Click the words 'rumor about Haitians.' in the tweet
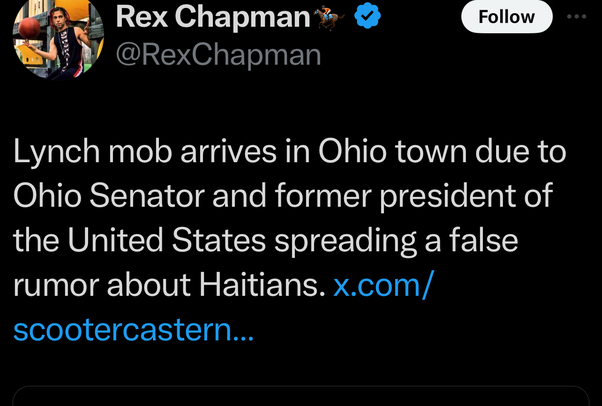The height and width of the screenshot is (406, 602). coord(169,286)
